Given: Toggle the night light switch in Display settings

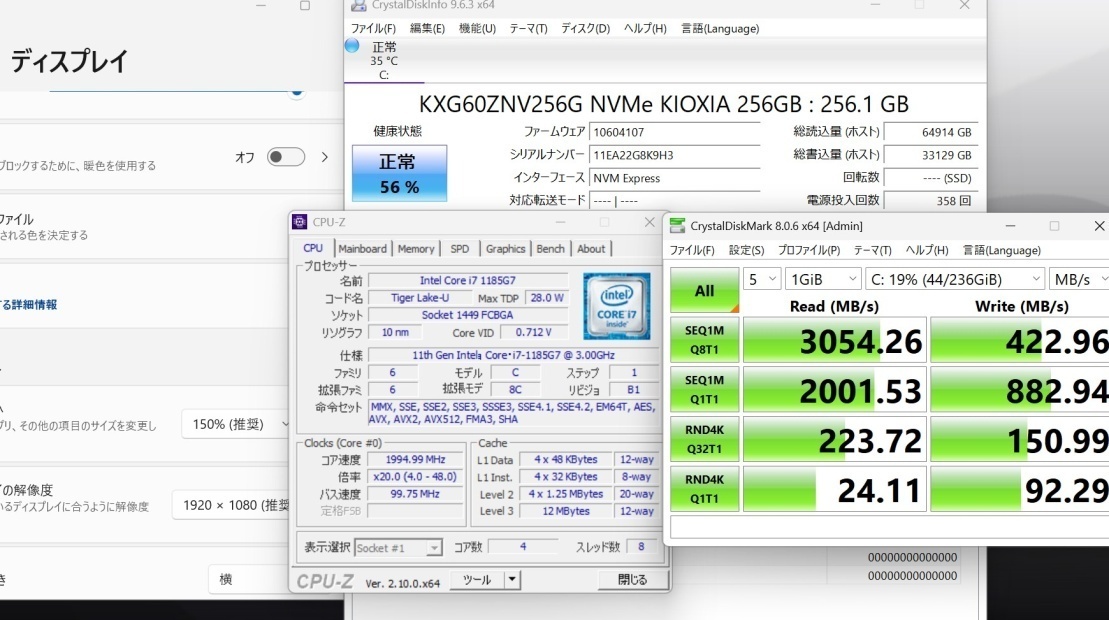Looking at the screenshot, I should pyautogui.click(x=286, y=157).
